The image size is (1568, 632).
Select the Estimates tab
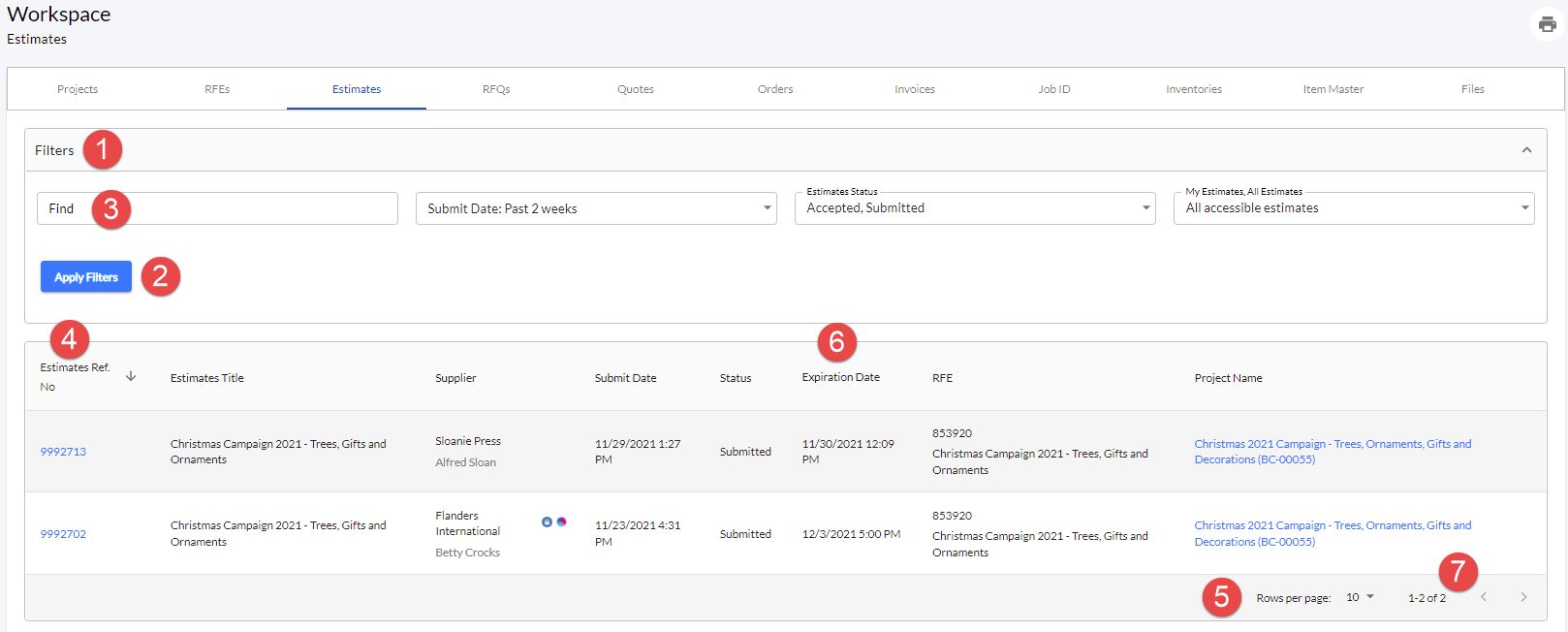(x=357, y=89)
